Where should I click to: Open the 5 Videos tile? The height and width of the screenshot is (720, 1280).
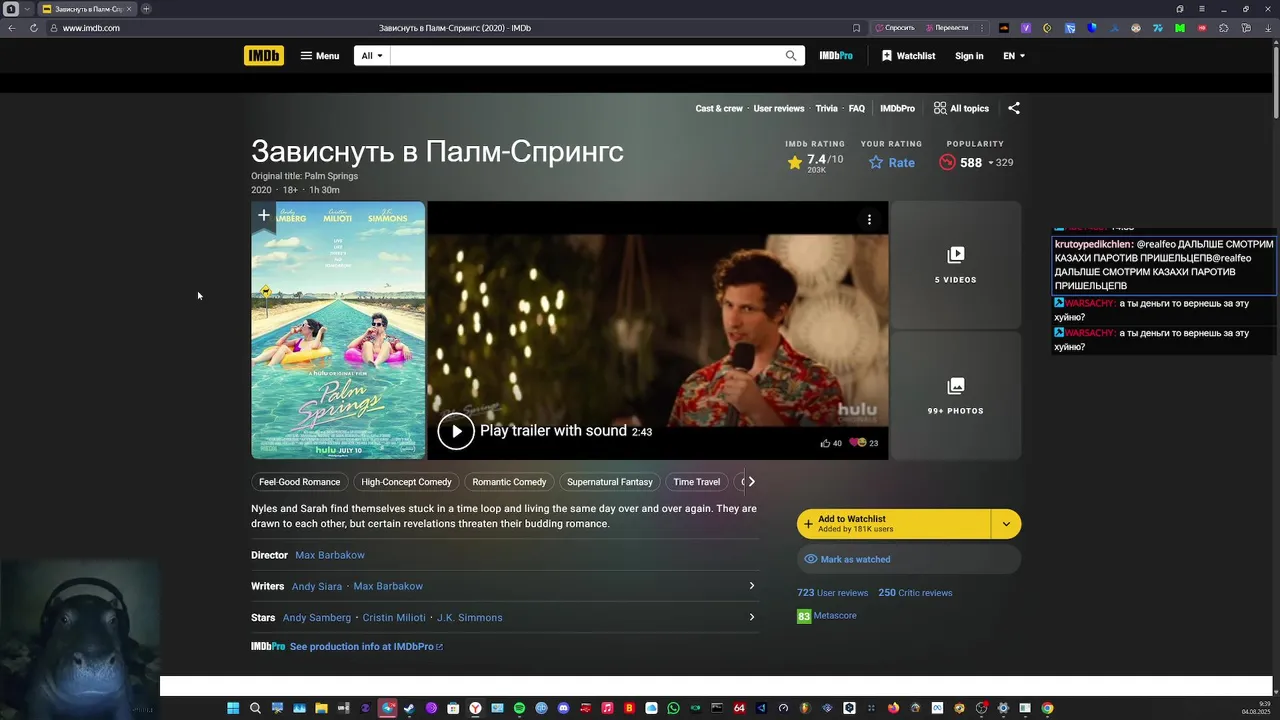(x=956, y=265)
